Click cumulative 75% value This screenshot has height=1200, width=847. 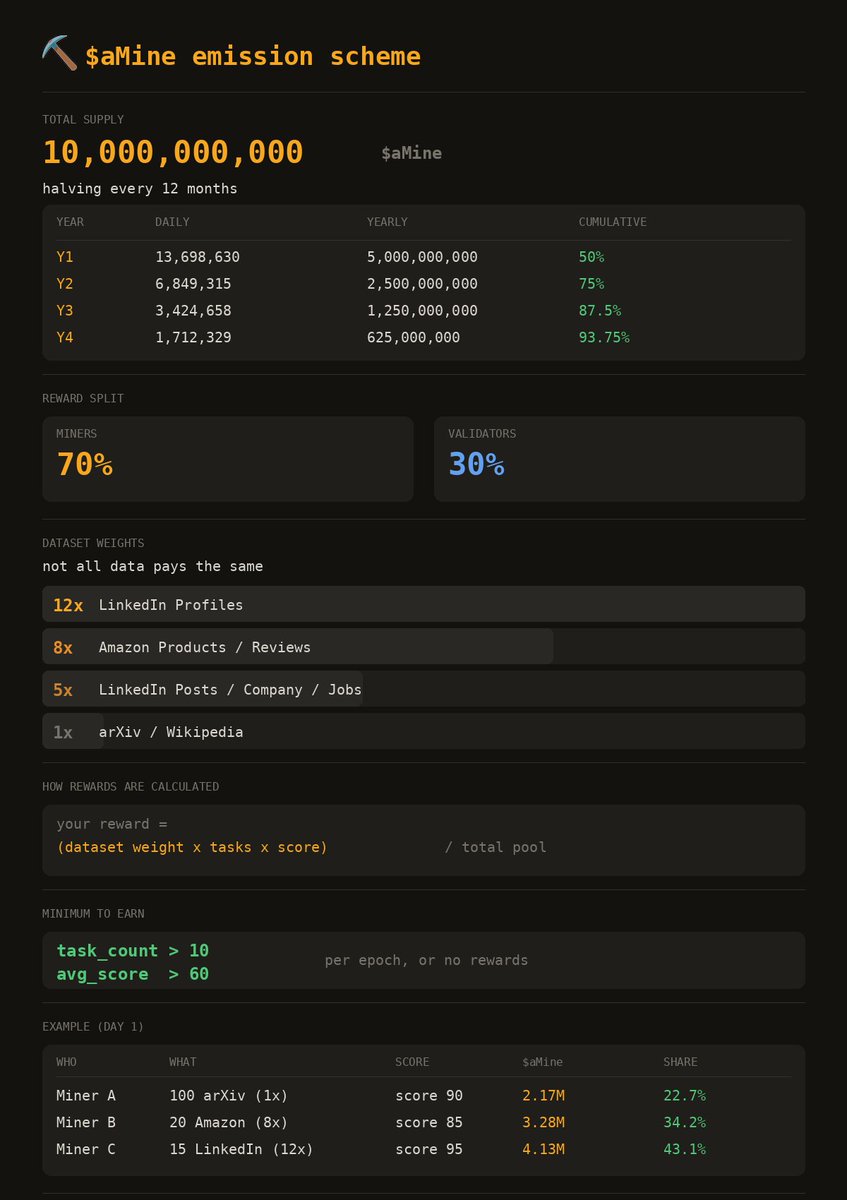[x=591, y=284]
